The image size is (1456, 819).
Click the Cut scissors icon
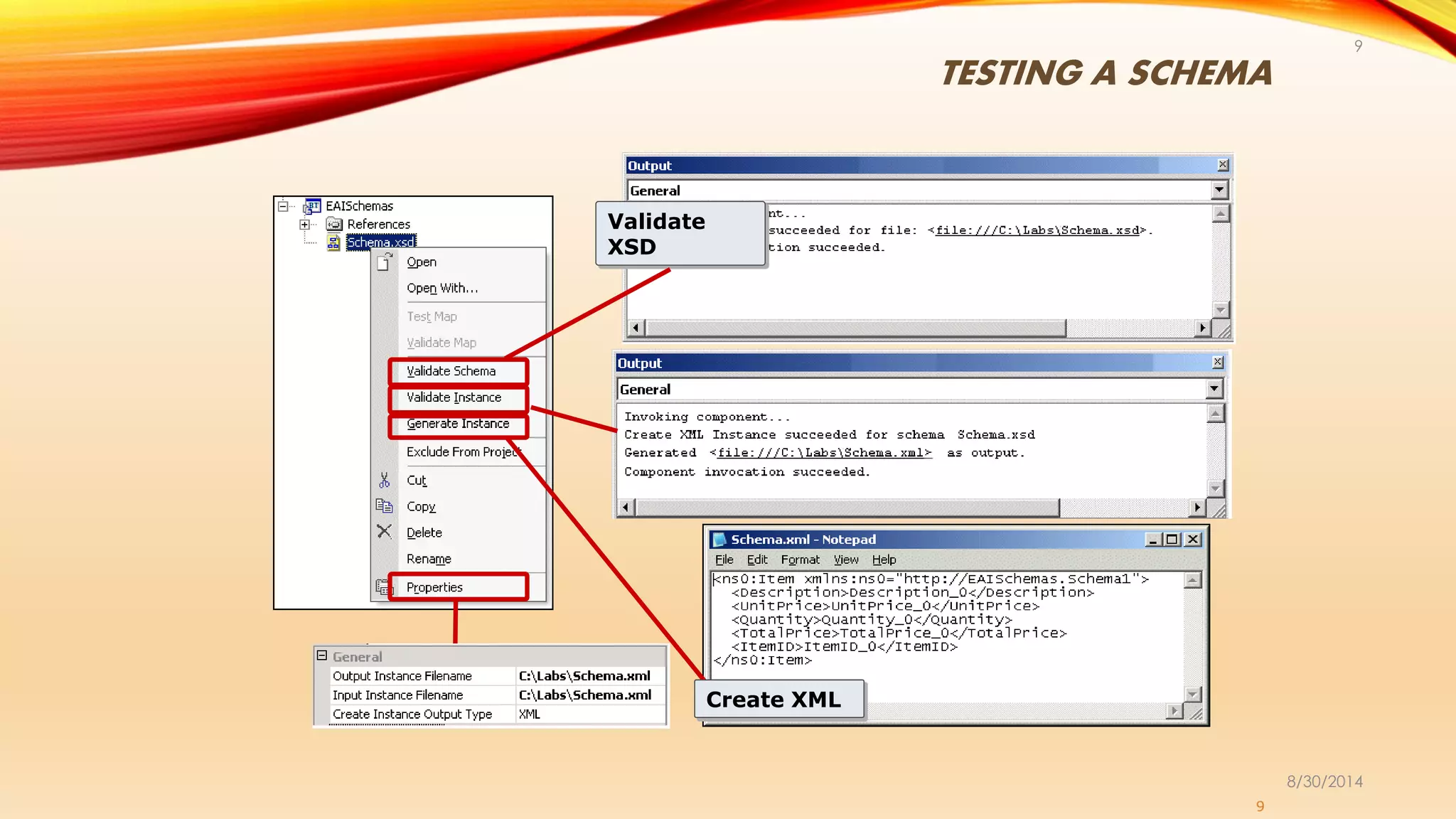385,481
